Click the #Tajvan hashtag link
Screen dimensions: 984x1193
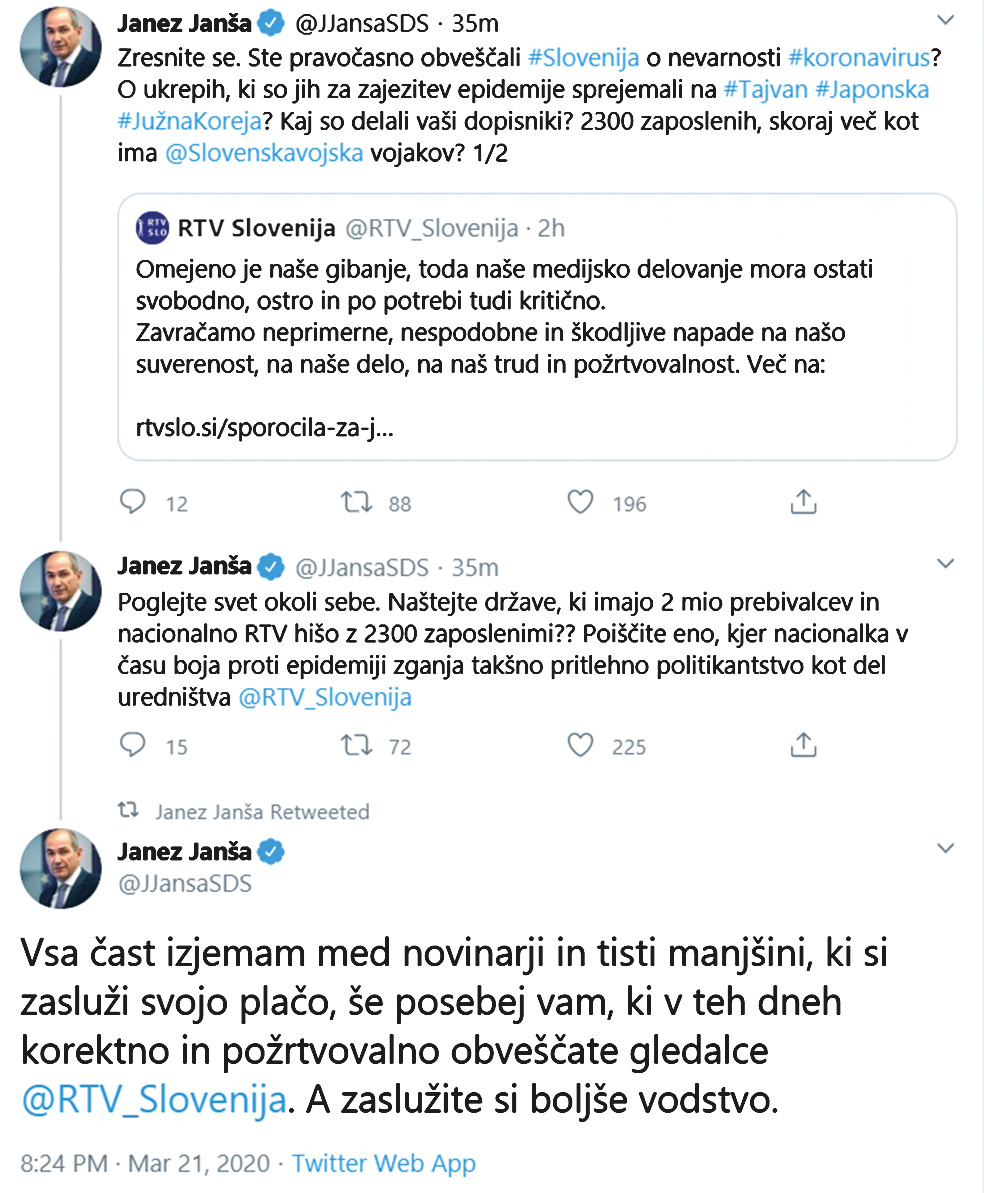[761, 89]
